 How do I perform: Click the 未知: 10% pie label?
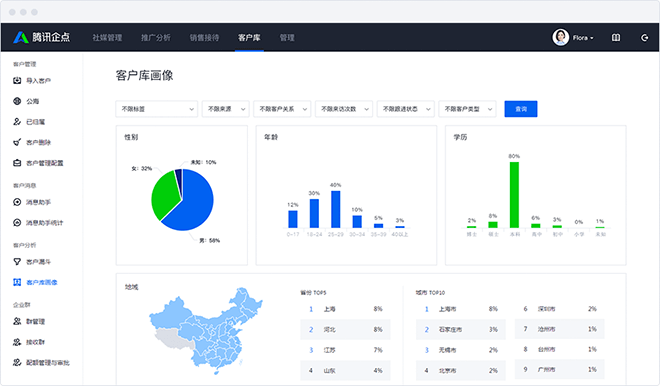click(203, 162)
